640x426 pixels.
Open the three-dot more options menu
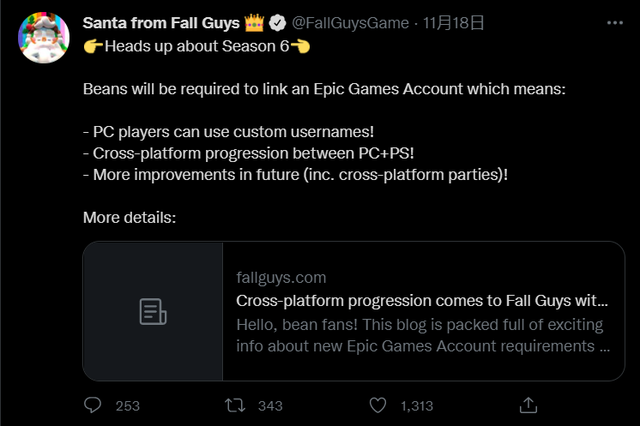tap(615, 23)
